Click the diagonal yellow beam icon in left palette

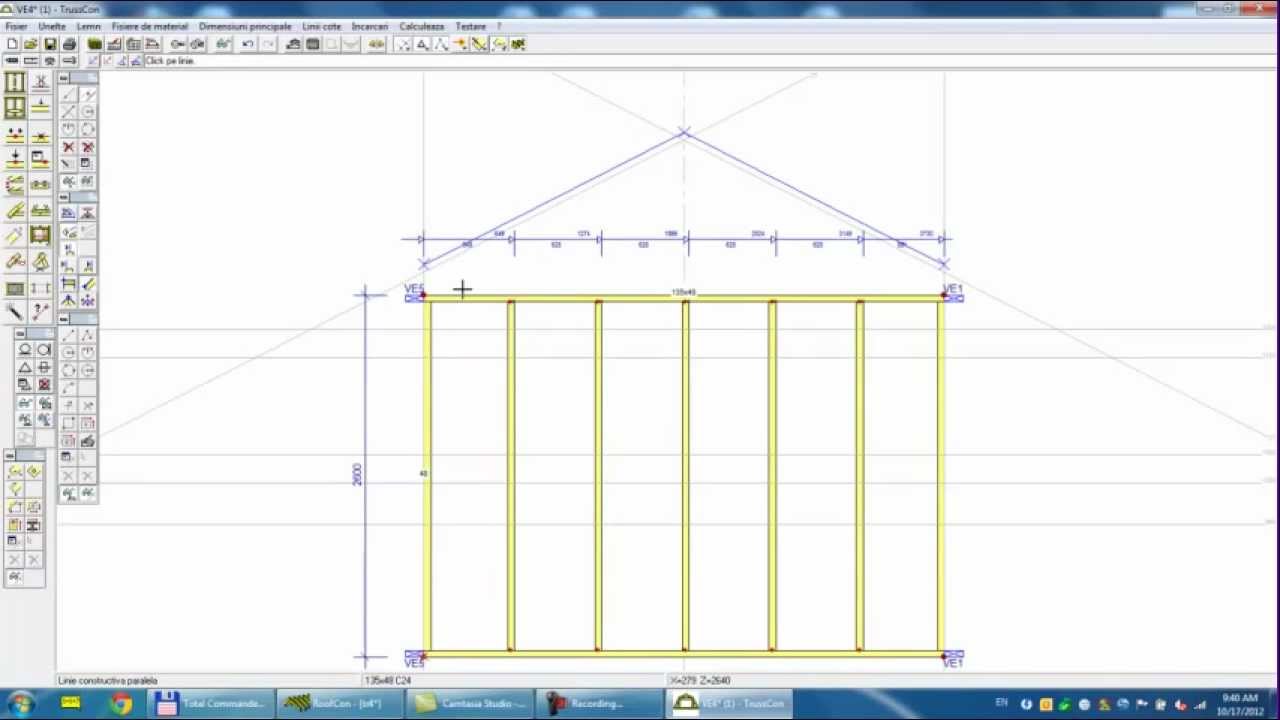(16, 211)
